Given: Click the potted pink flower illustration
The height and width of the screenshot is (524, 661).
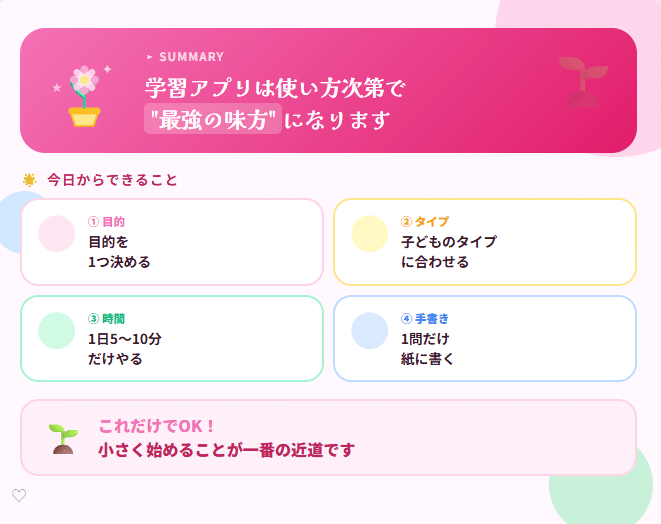Looking at the screenshot, I should click(84, 96).
